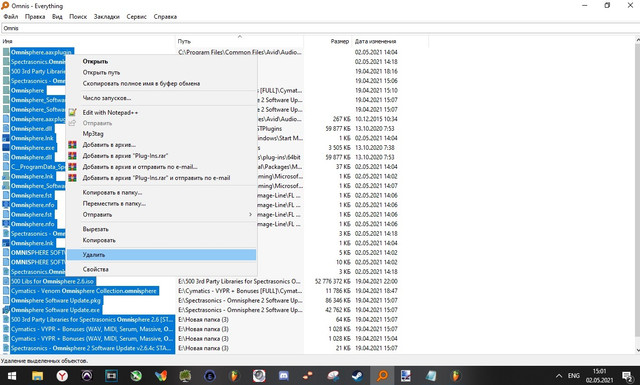Expand the 'Отправить' submenu with arrow

161,214
